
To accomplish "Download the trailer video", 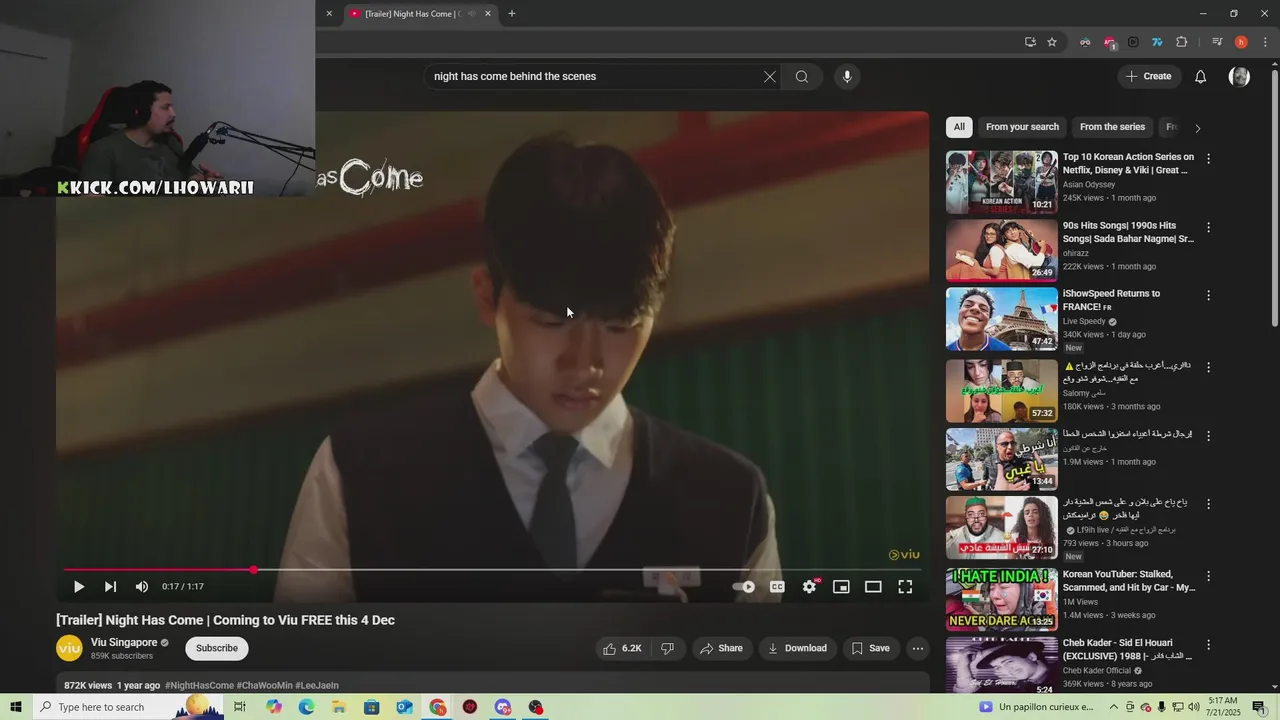I will pos(797,649).
